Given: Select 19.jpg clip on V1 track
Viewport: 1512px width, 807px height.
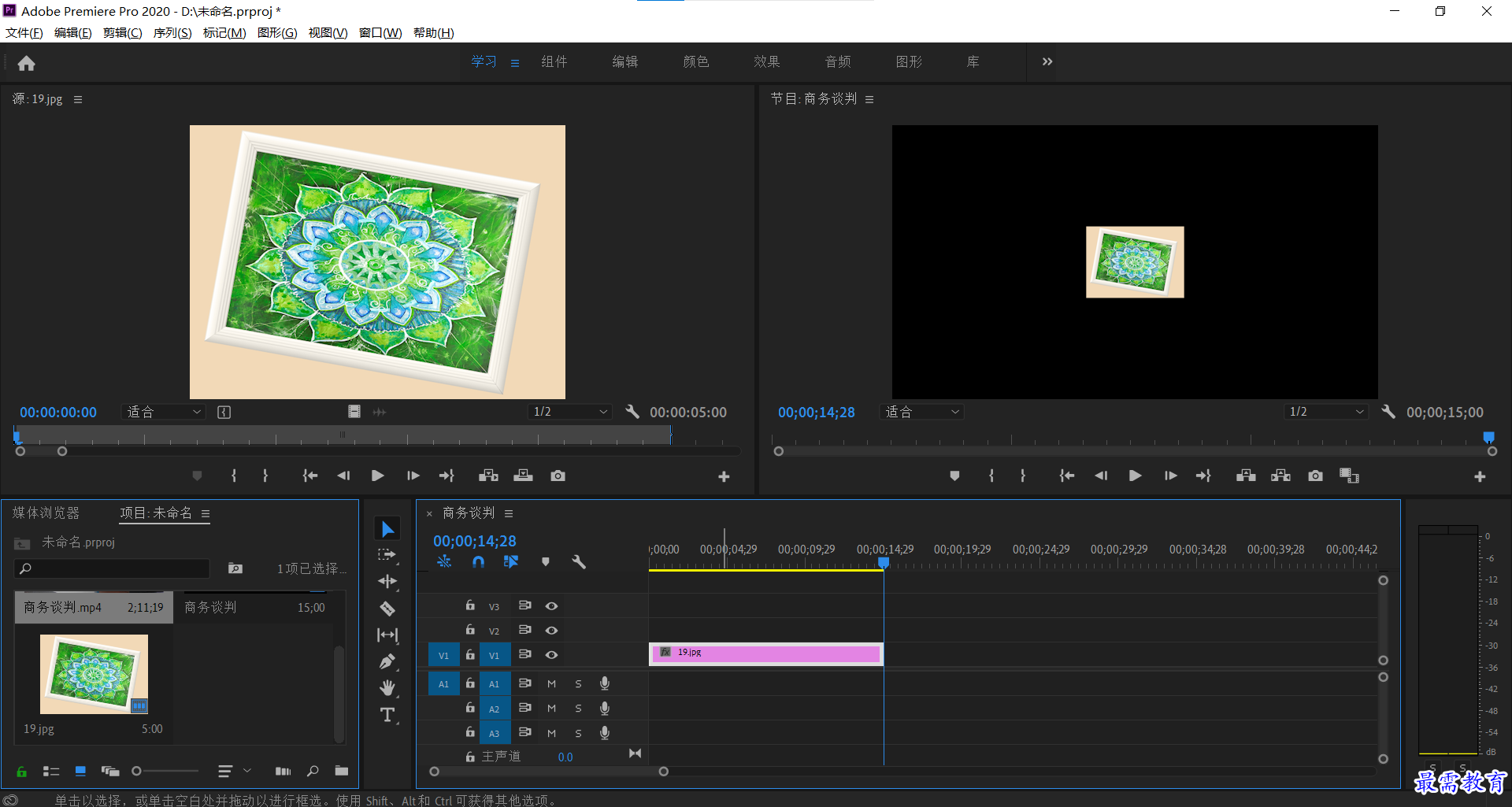Looking at the screenshot, I should 765,653.
